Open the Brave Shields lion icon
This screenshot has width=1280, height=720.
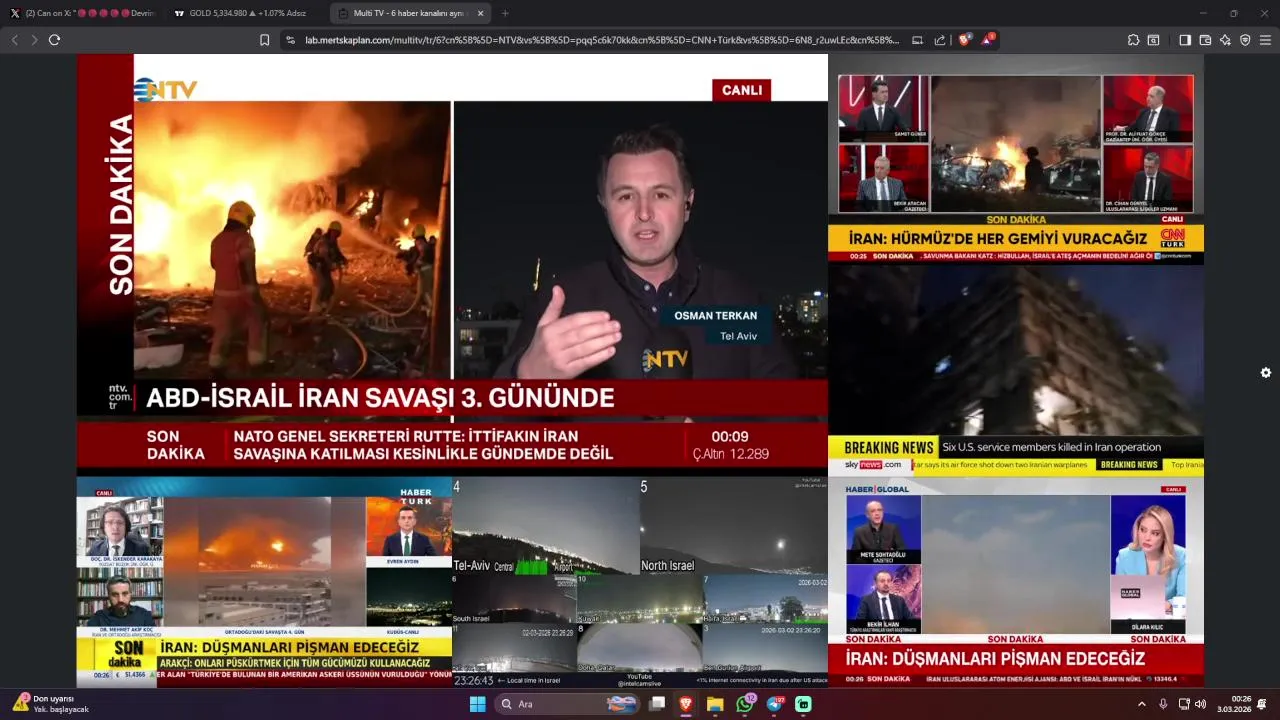click(x=964, y=40)
